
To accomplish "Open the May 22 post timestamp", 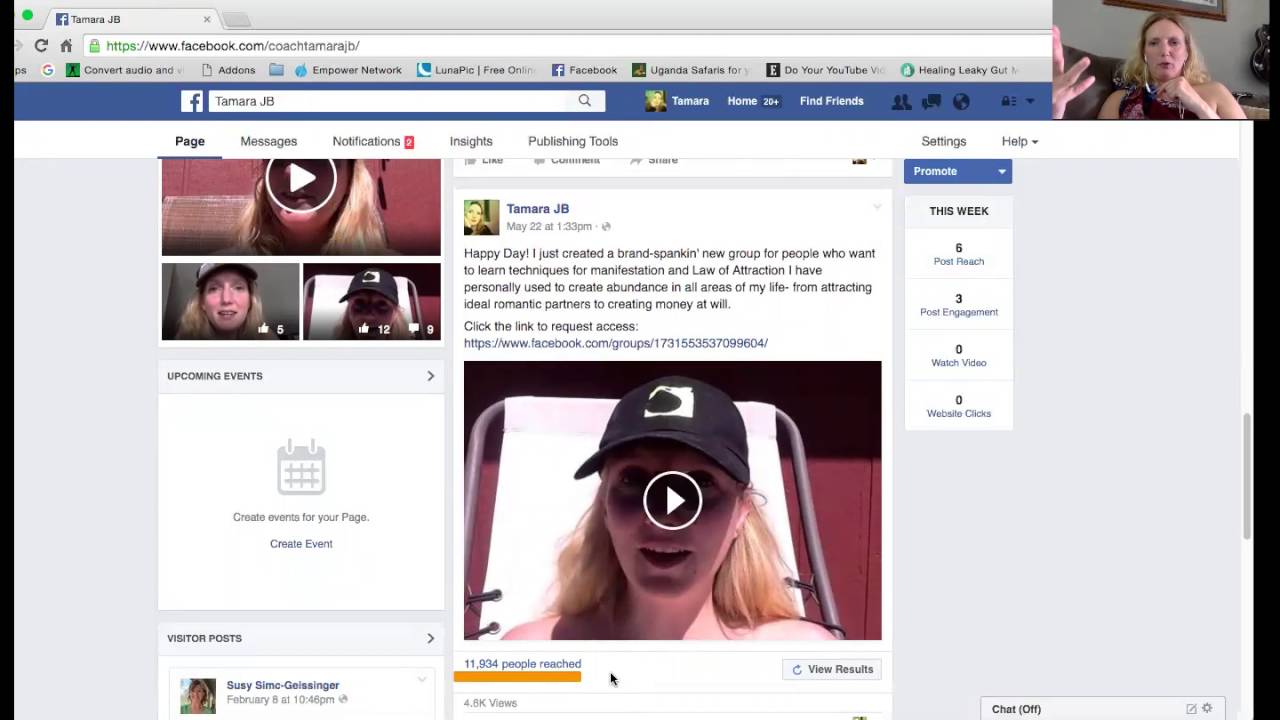I will click(549, 227).
